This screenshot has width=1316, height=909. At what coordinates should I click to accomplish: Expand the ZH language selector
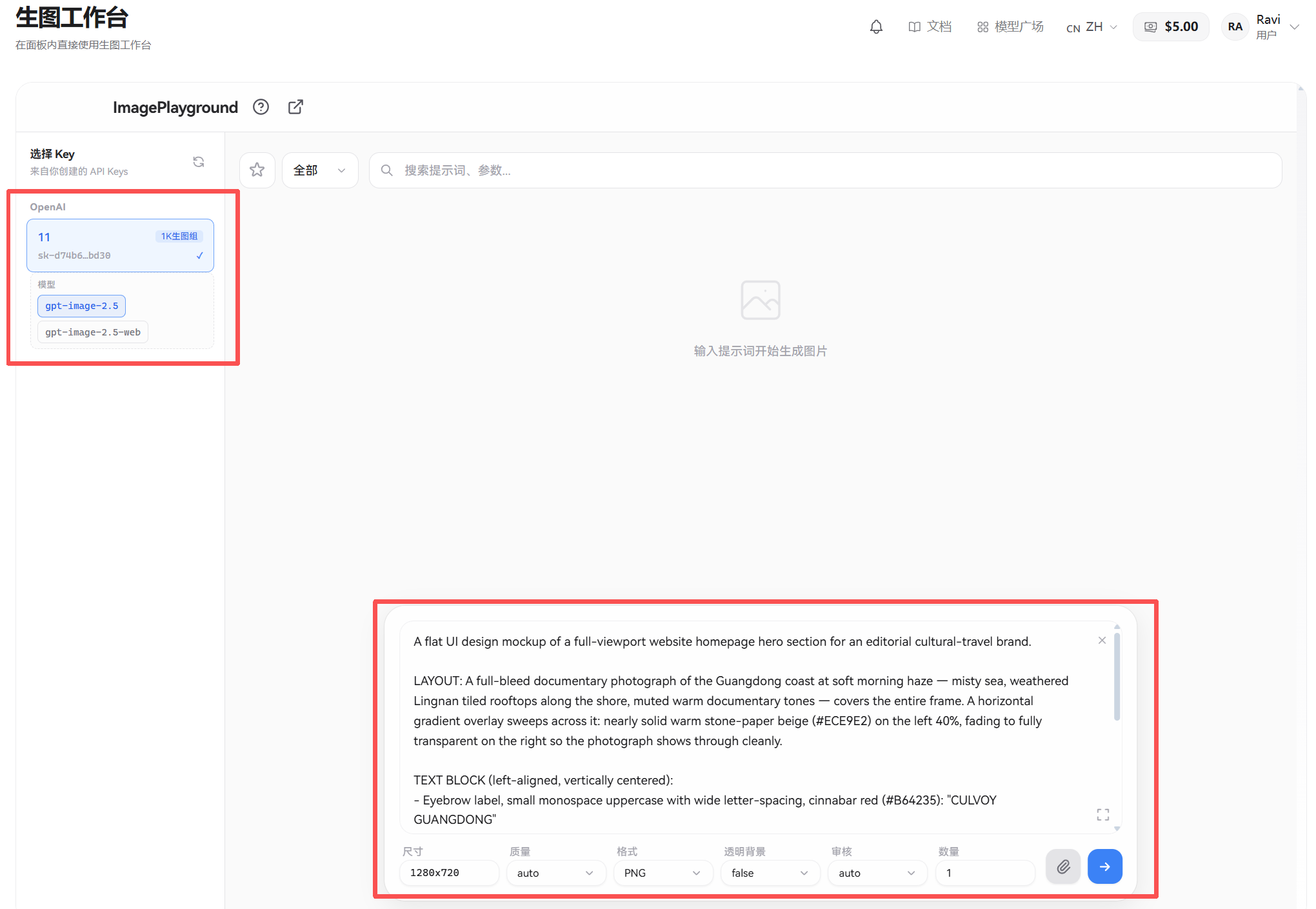click(x=1092, y=27)
